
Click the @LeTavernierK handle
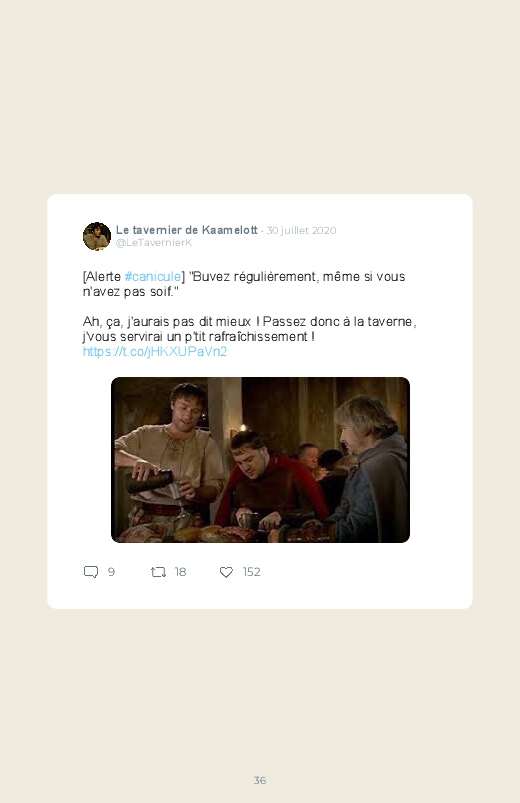(154, 243)
